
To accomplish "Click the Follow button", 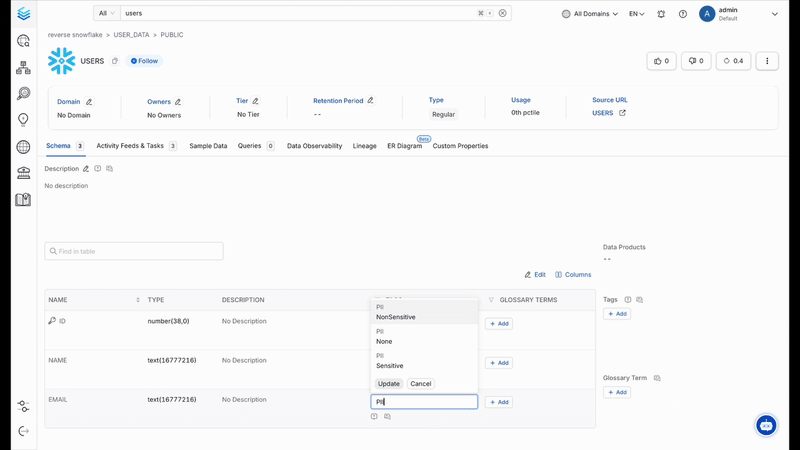I will tap(145, 61).
